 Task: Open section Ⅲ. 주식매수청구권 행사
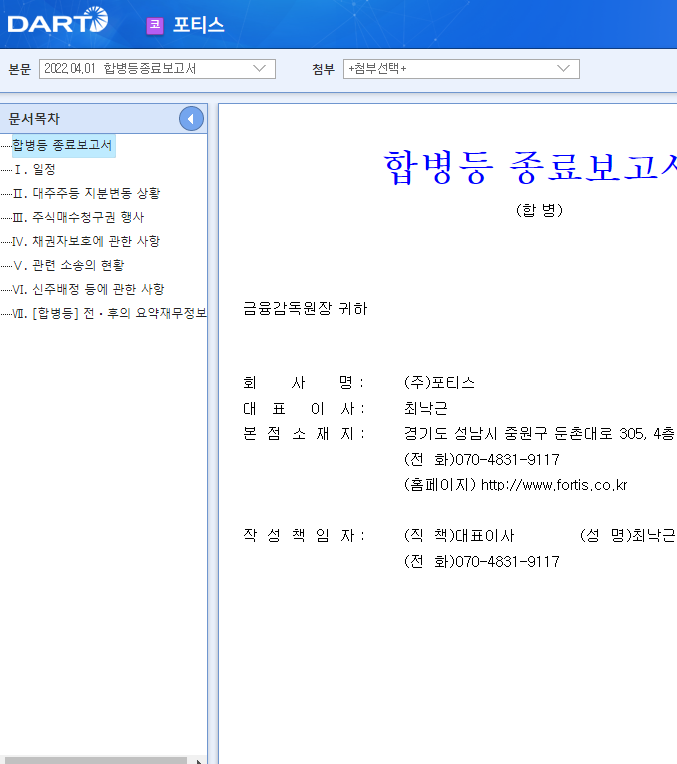pyautogui.click(x=78, y=217)
